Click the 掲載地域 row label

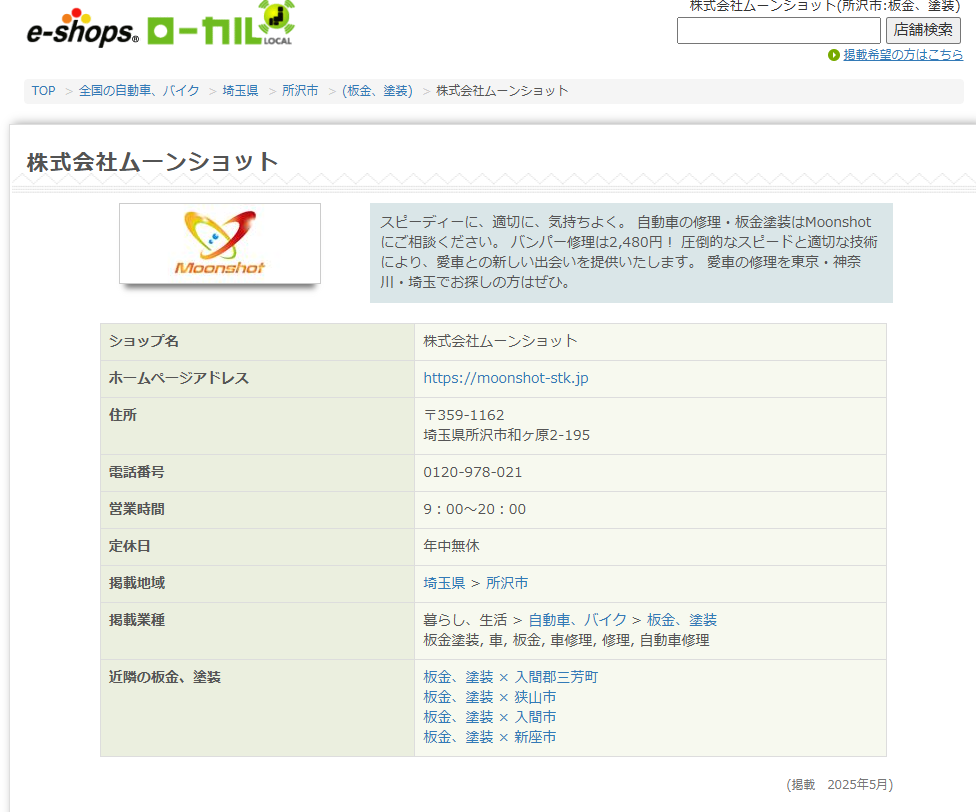(136, 583)
